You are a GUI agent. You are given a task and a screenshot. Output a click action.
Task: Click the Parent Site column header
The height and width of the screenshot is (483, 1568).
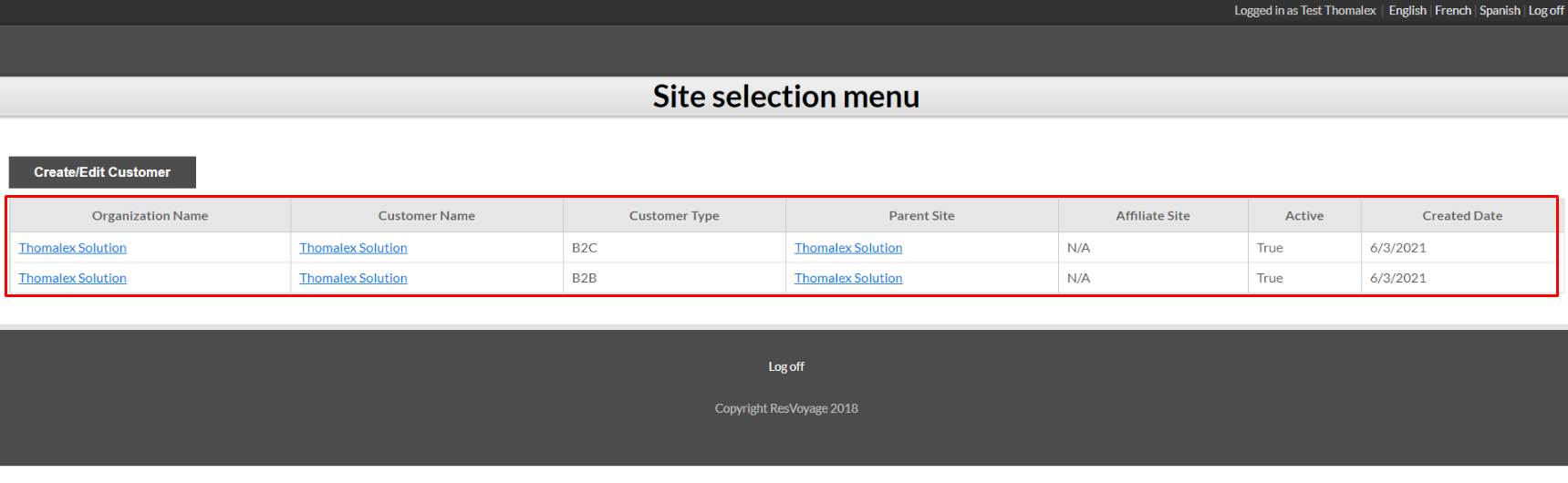click(922, 216)
